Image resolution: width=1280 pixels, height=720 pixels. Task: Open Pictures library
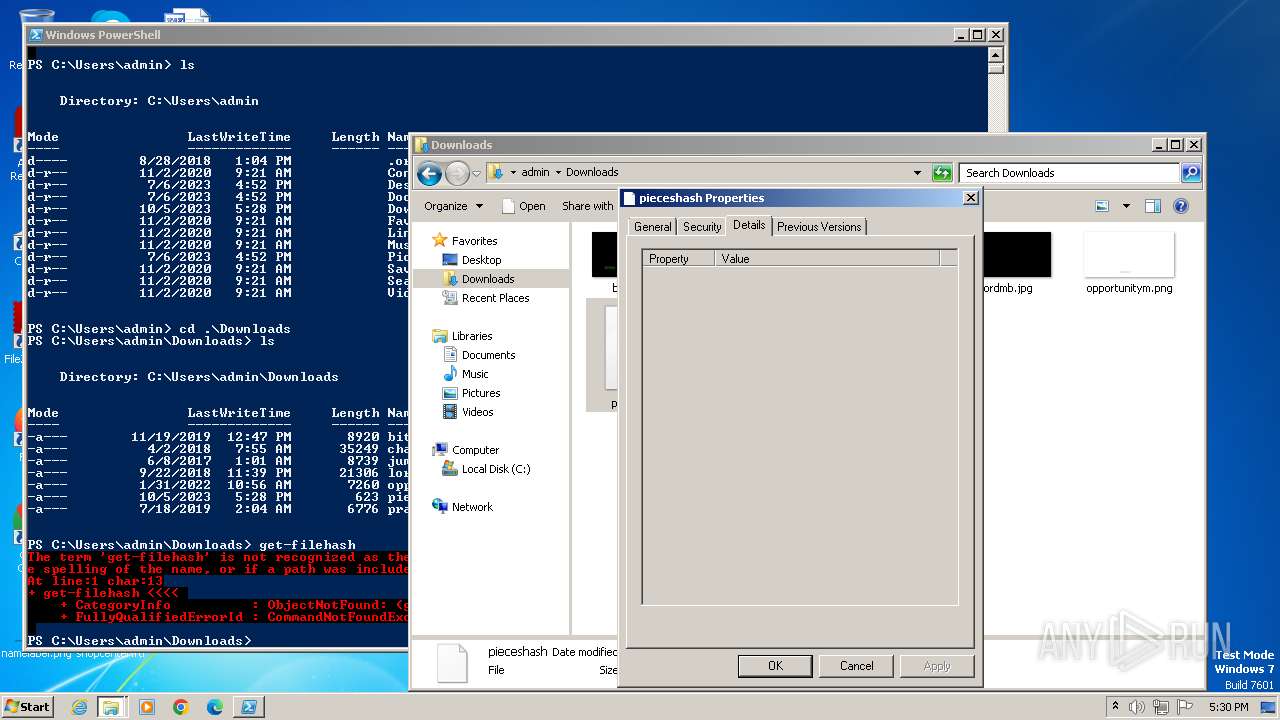coord(481,393)
